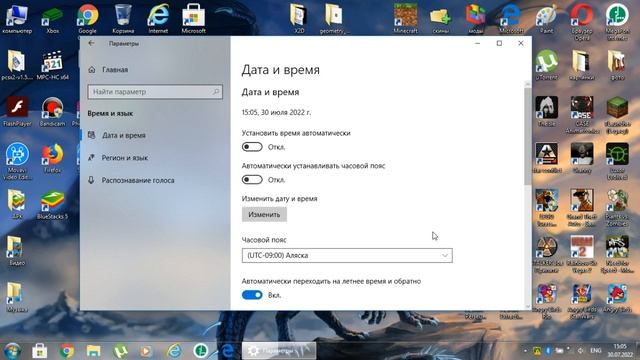The width and height of the screenshot is (640, 360).
Task: Open MPC-HC x64 player icon
Action: (52, 65)
